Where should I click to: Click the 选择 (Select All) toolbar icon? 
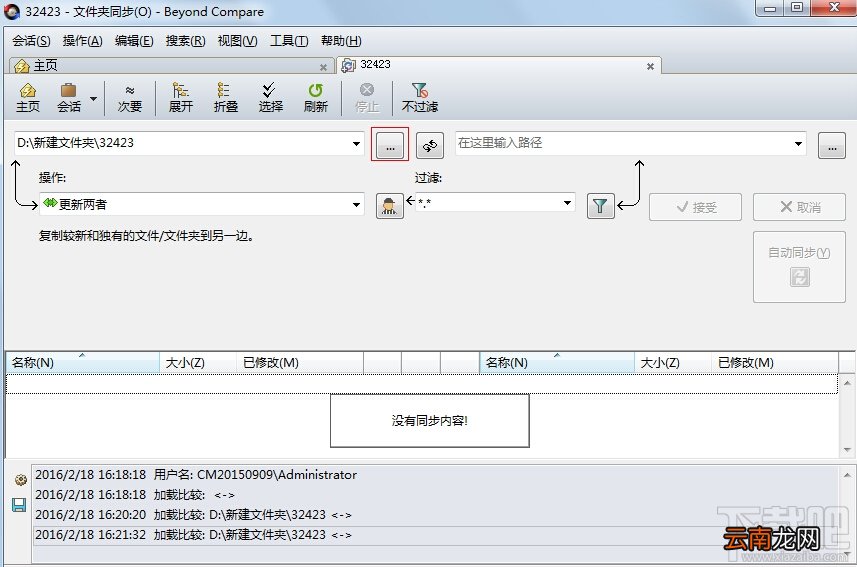click(x=271, y=98)
